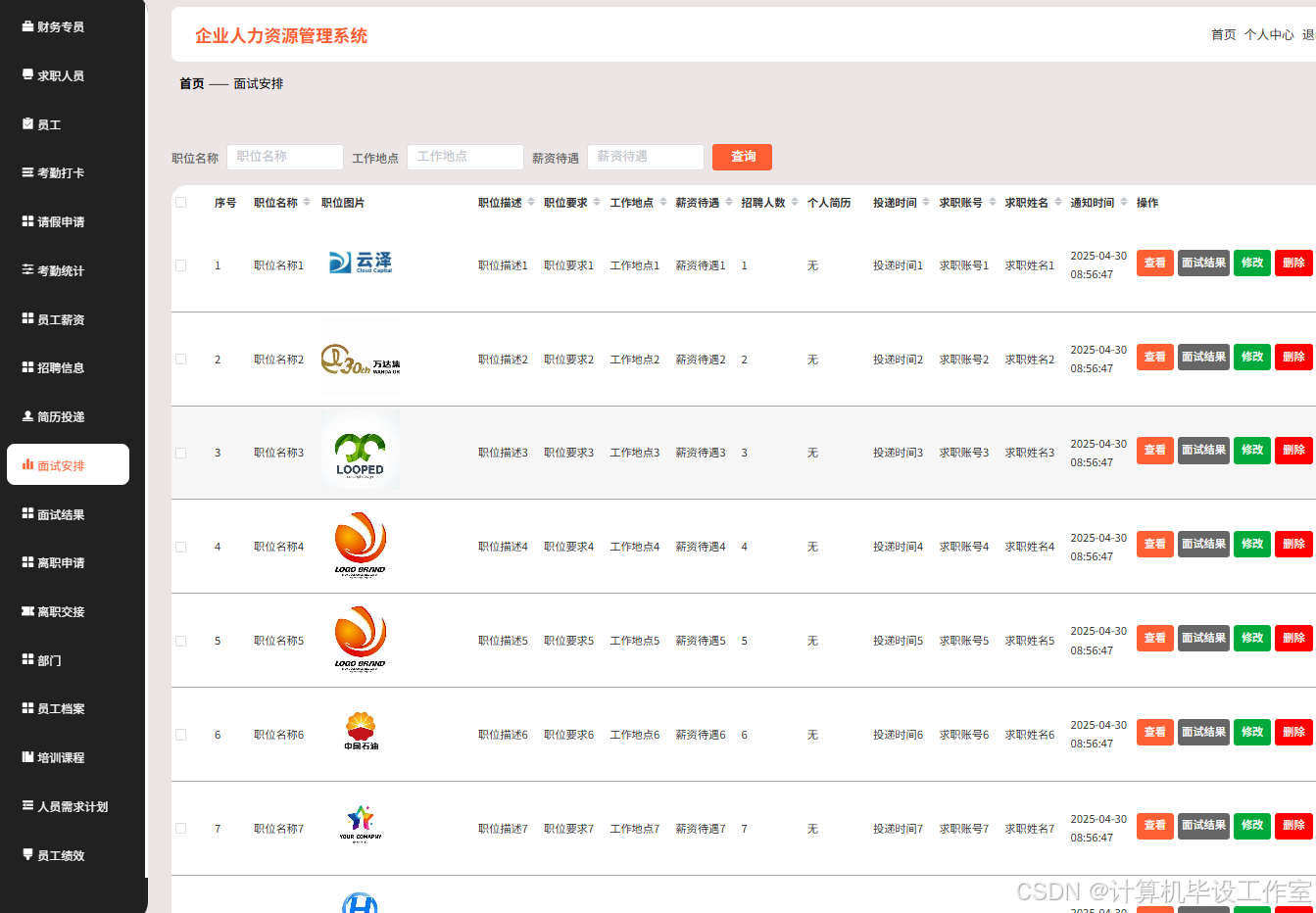Click the 部门 sidebar icon
The image size is (1316, 913).
(x=27, y=660)
